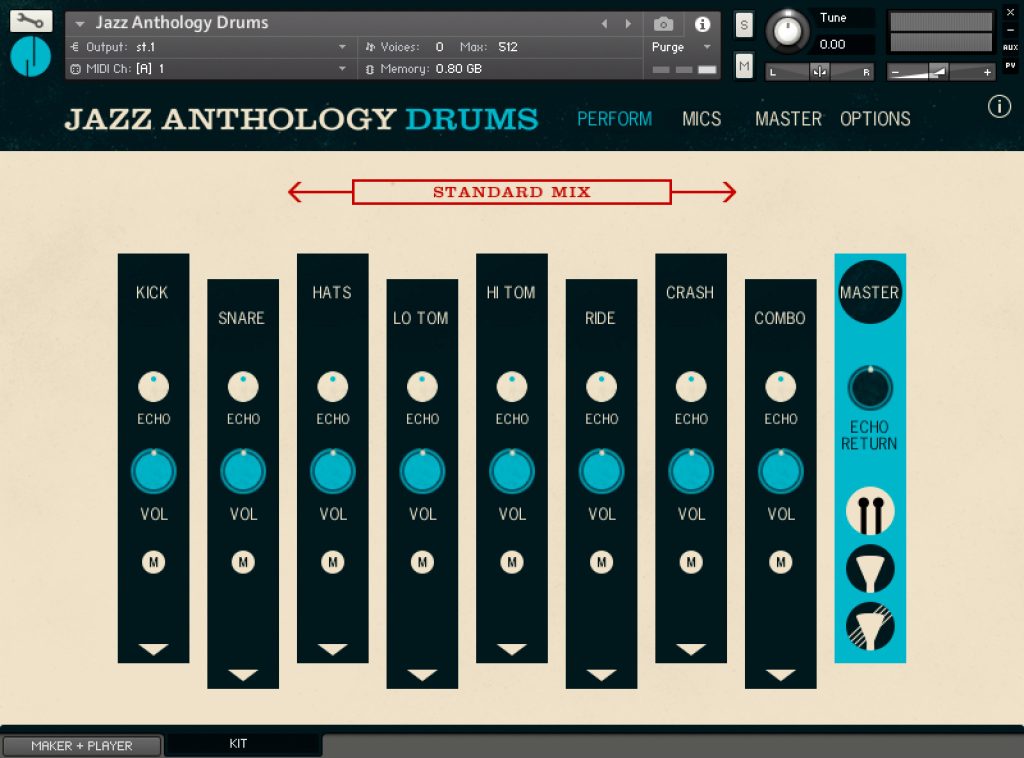Image resolution: width=1024 pixels, height=758 pixels.
Task: Click the pan L-R slider
Action: pyautogui.click(x=820, y=72)
